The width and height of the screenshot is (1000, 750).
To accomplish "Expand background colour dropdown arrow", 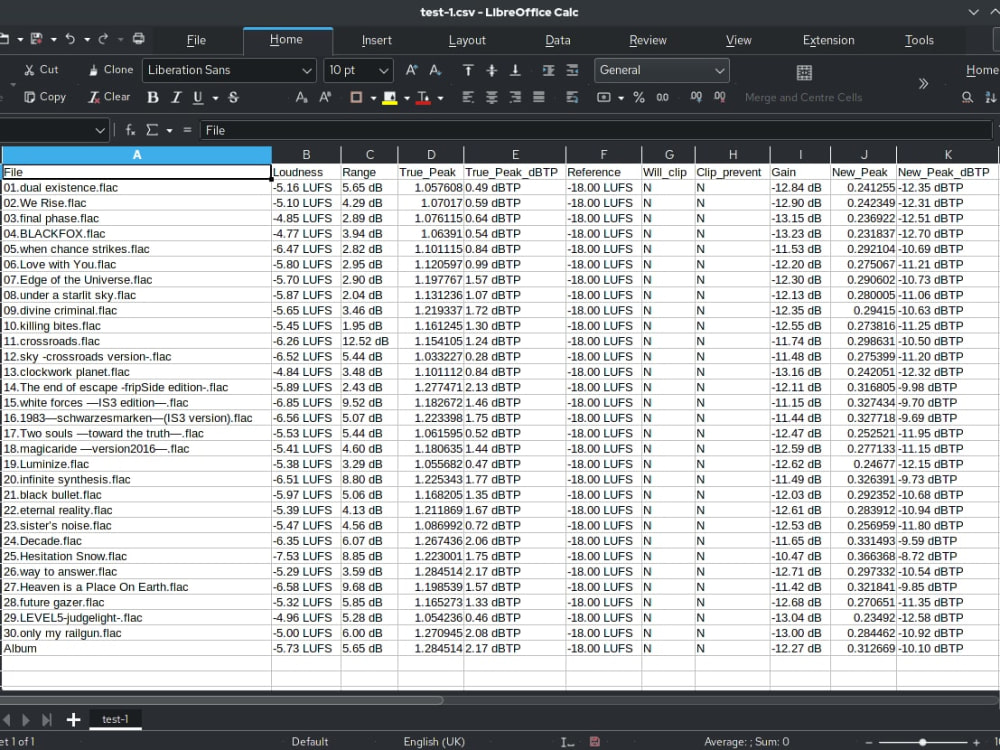I will (407, 98).
